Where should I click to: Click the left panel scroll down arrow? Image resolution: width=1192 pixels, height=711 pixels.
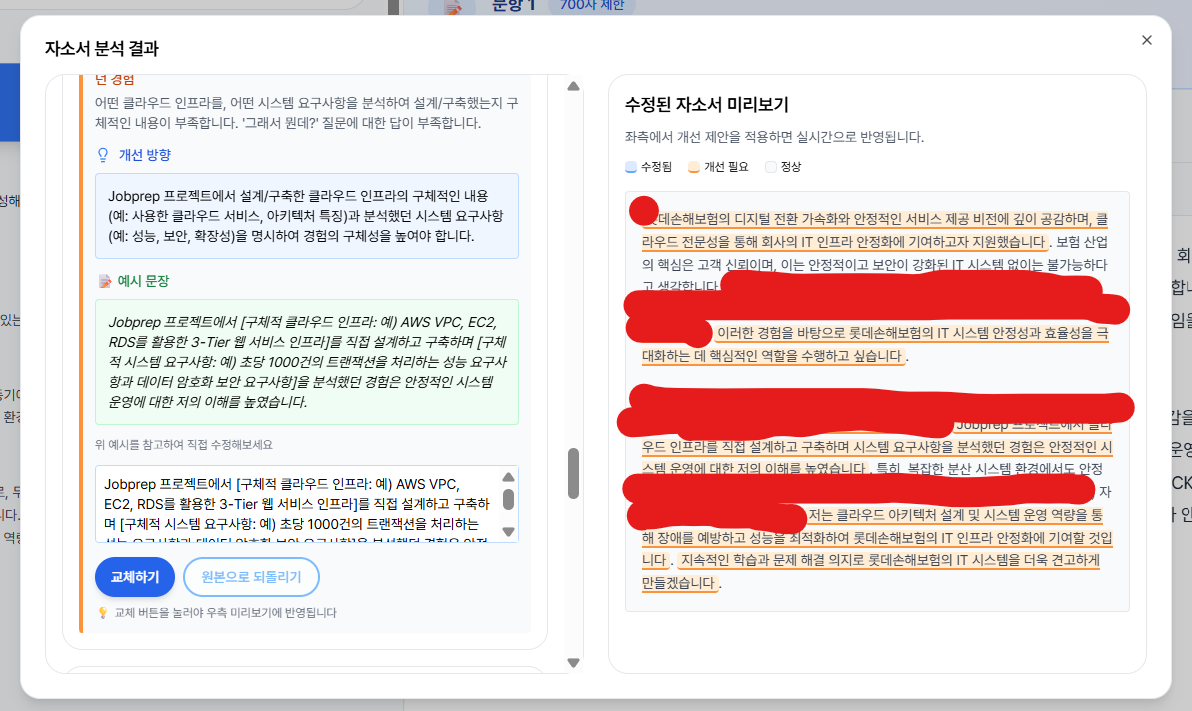573,663
